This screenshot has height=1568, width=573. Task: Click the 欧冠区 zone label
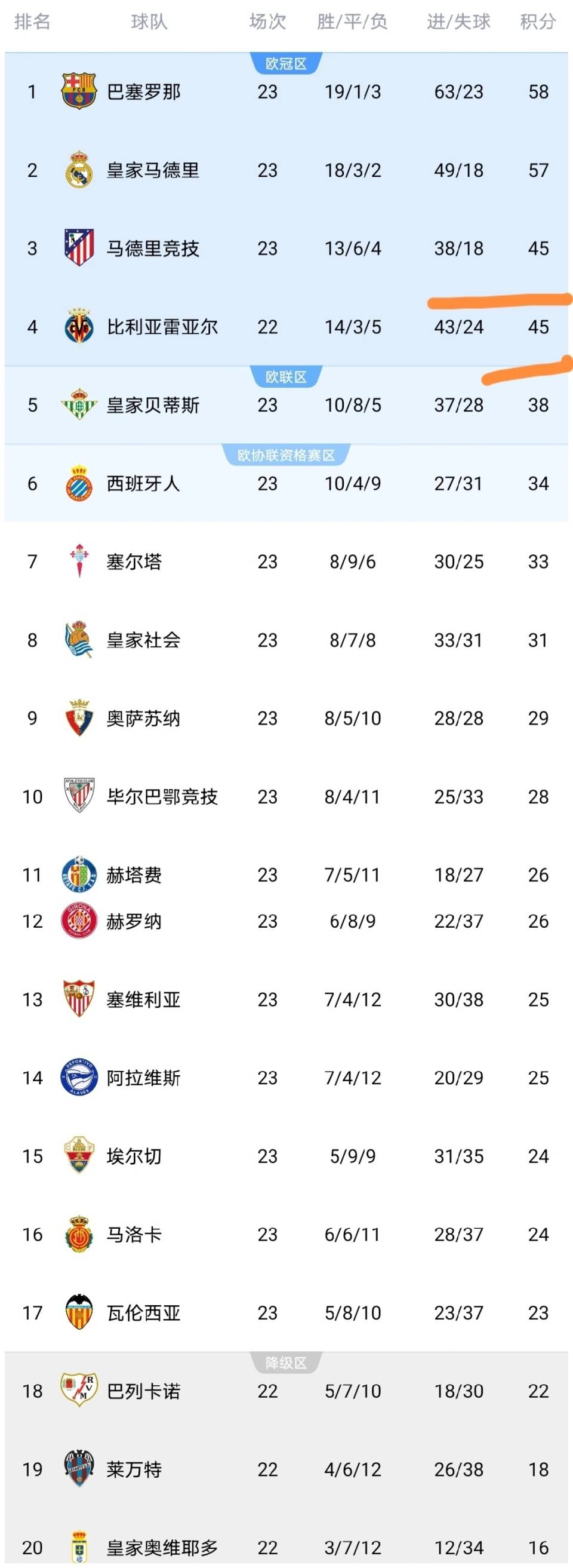click(286, 64)
